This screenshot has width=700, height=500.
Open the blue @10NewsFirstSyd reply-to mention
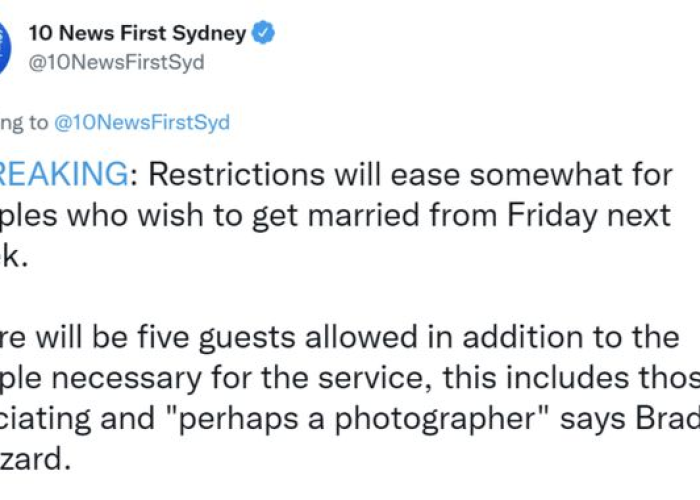142,122
